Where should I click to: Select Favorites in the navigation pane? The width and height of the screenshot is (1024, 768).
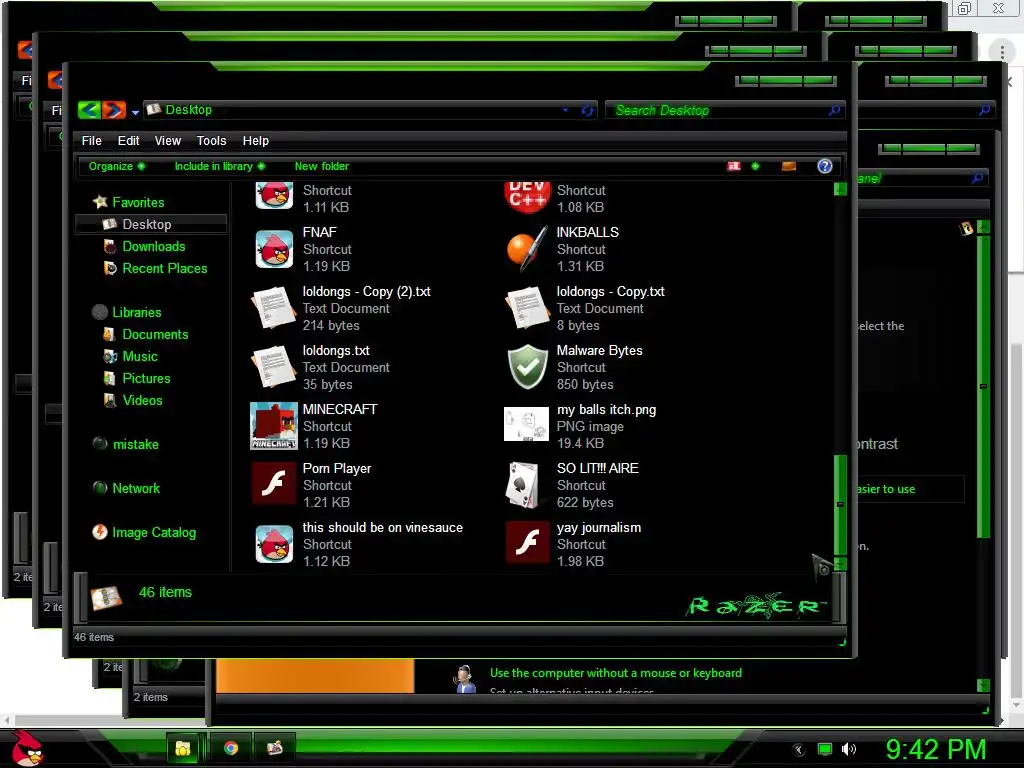click(x=128, y=202)
